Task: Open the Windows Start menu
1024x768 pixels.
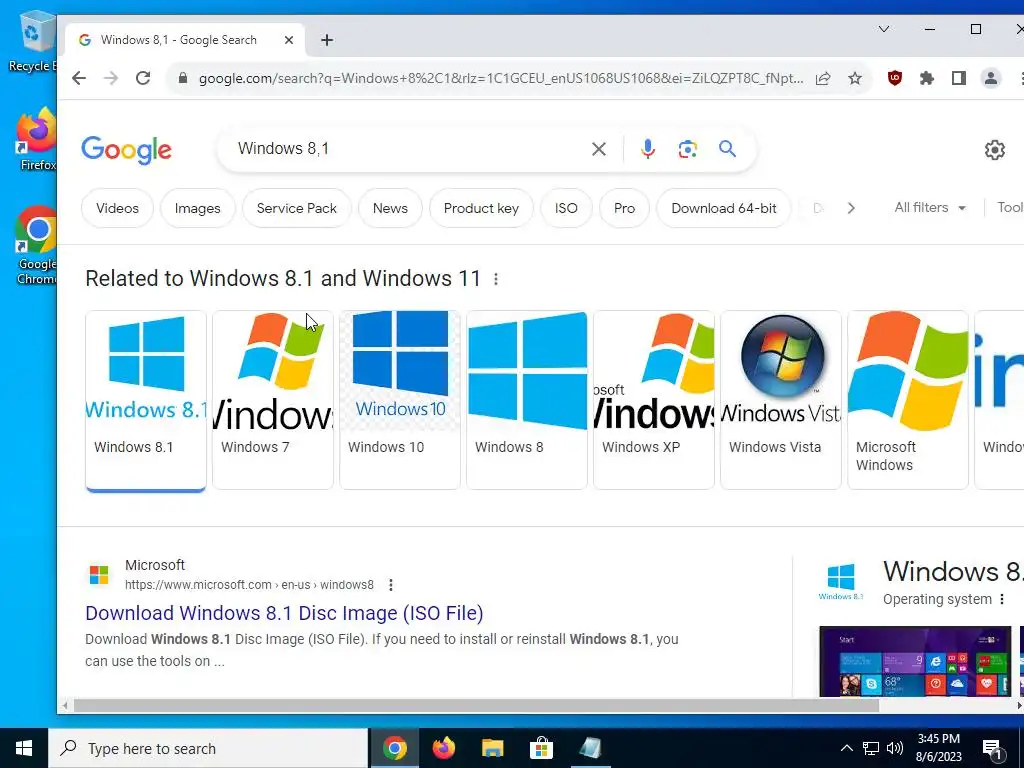Action: [24, 748]
